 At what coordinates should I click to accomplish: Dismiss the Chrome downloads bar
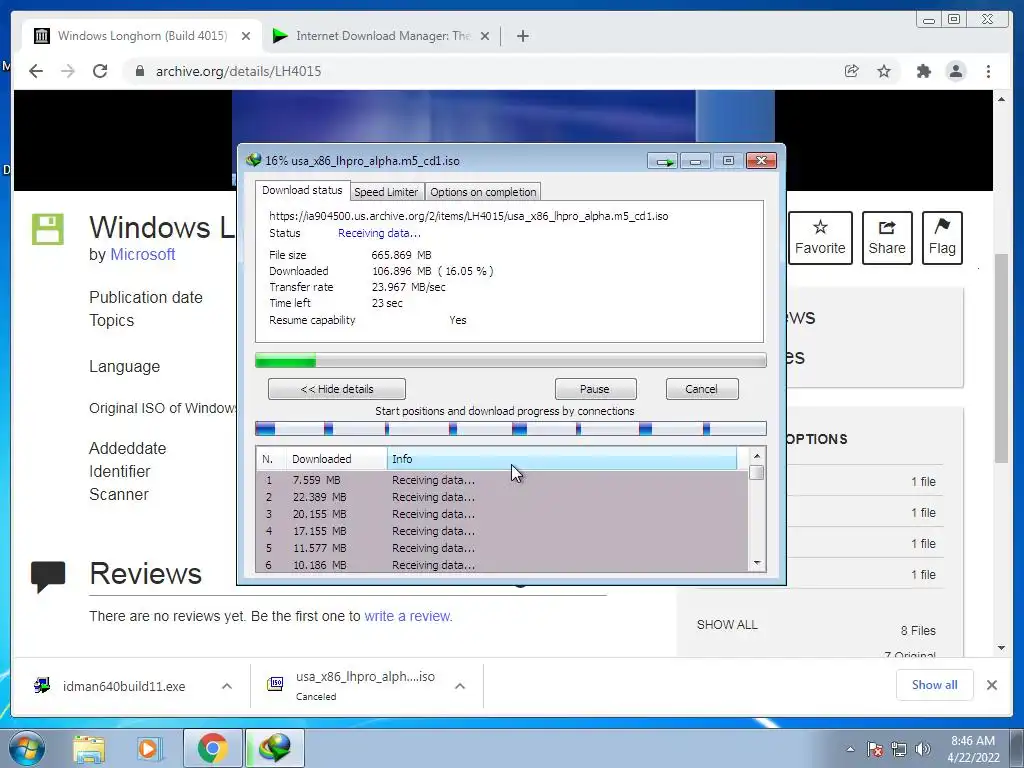(x=991, y=685)
